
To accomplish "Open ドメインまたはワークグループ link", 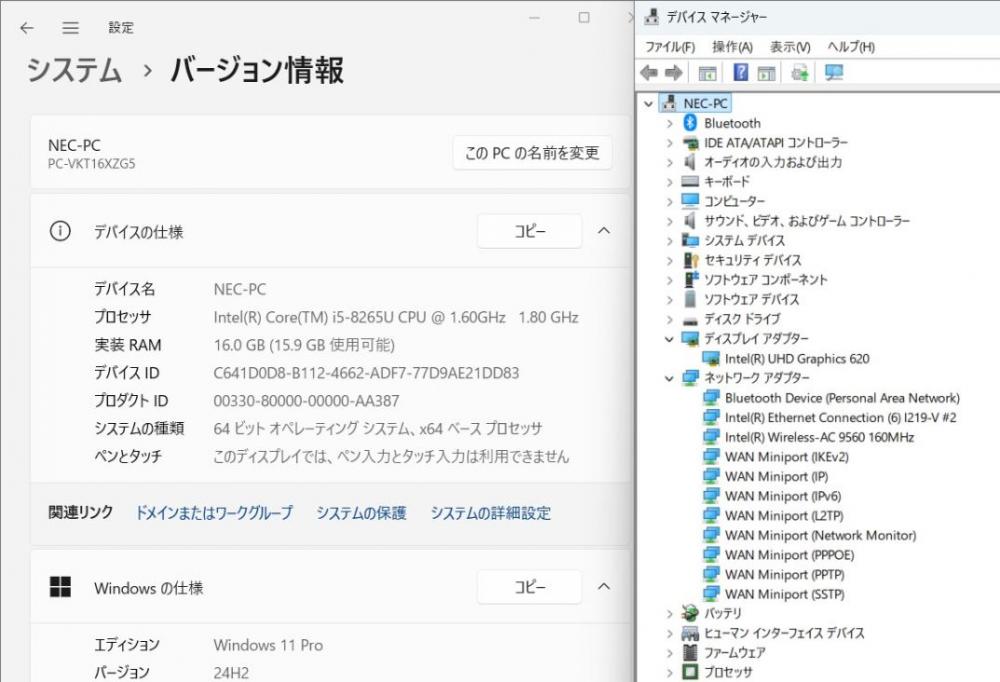I will coord(214,513).
